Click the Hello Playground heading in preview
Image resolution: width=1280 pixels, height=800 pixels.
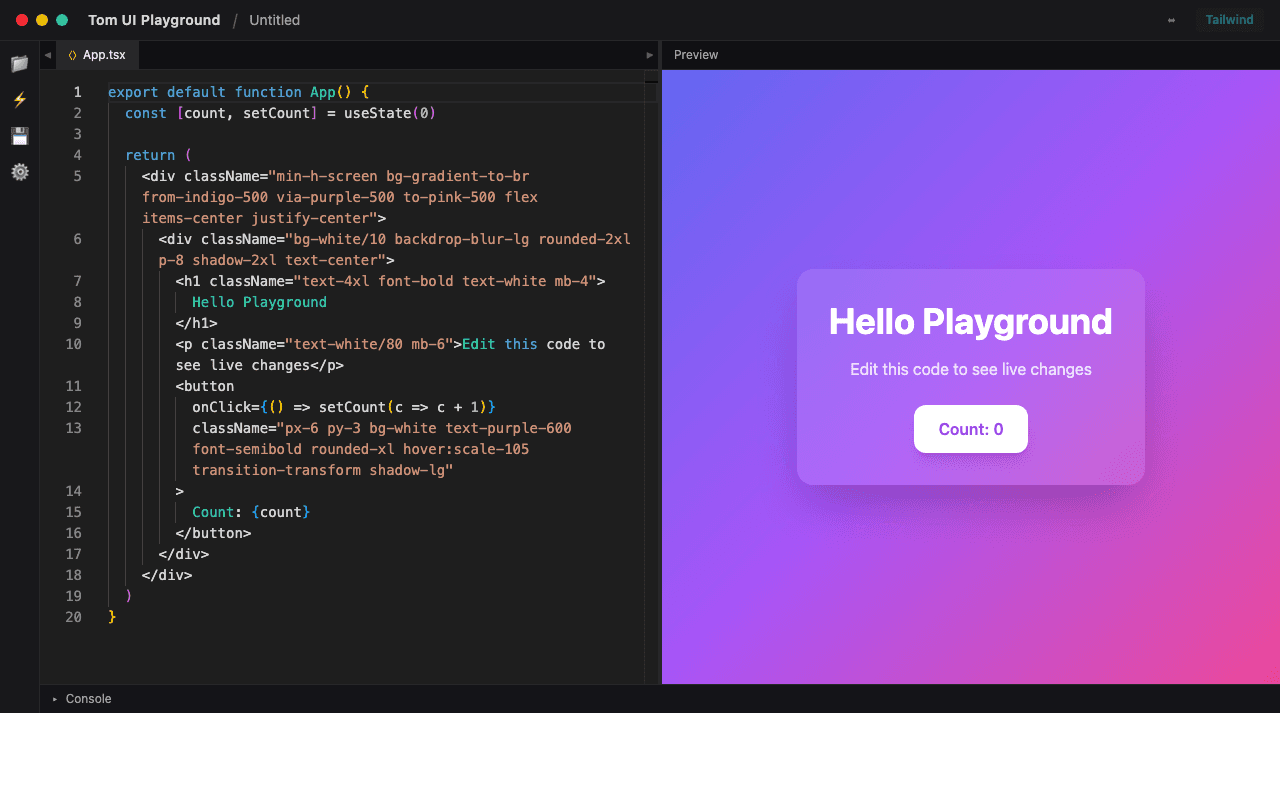970,322
